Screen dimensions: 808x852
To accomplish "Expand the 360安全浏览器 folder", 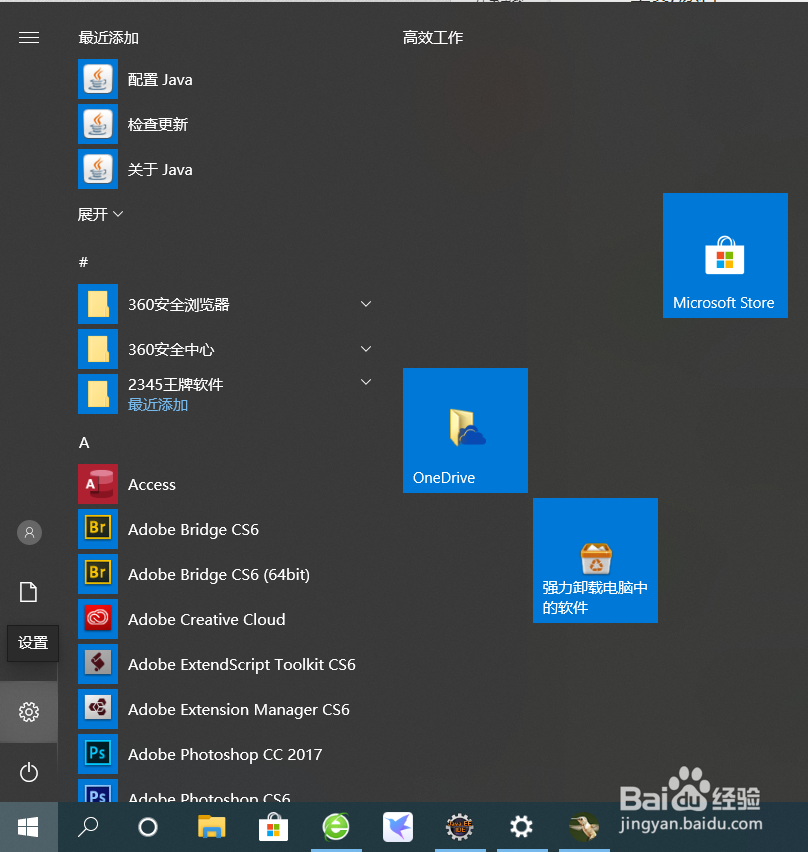I will (365, 303).
